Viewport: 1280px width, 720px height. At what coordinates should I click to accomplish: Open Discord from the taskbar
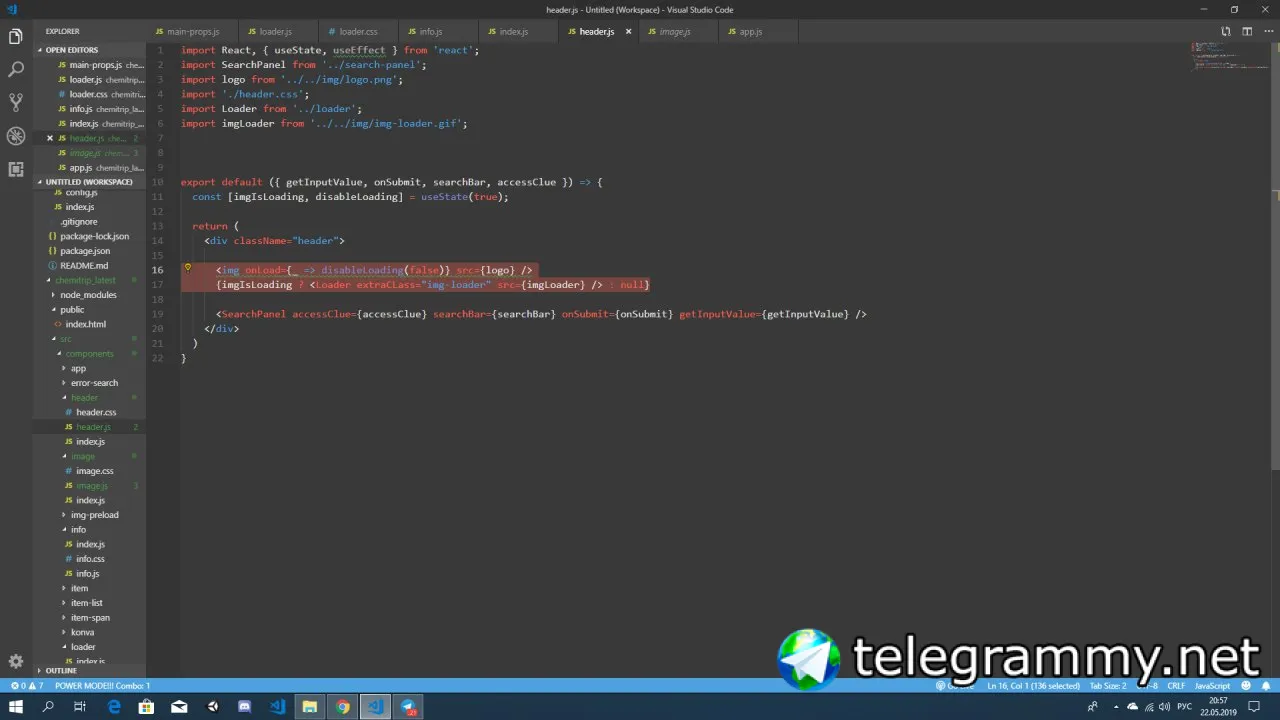click(x=245, y=707)
